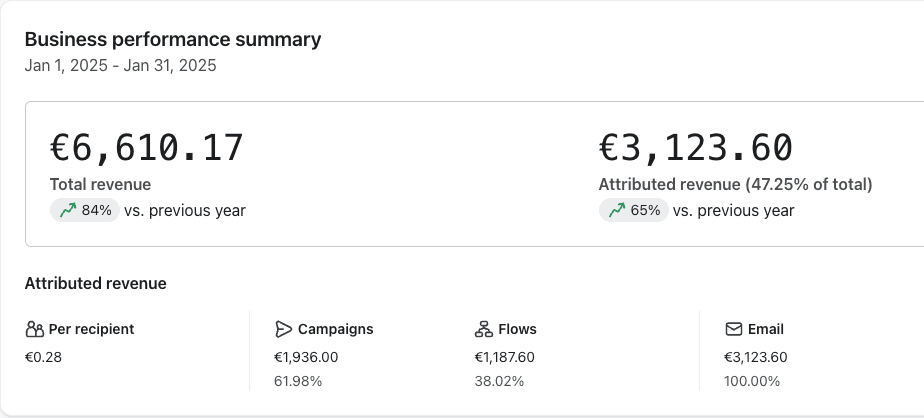The width and height of the screenshot is (924, 418).
Task: Click the Total revenue label
Action: [101, 185]
